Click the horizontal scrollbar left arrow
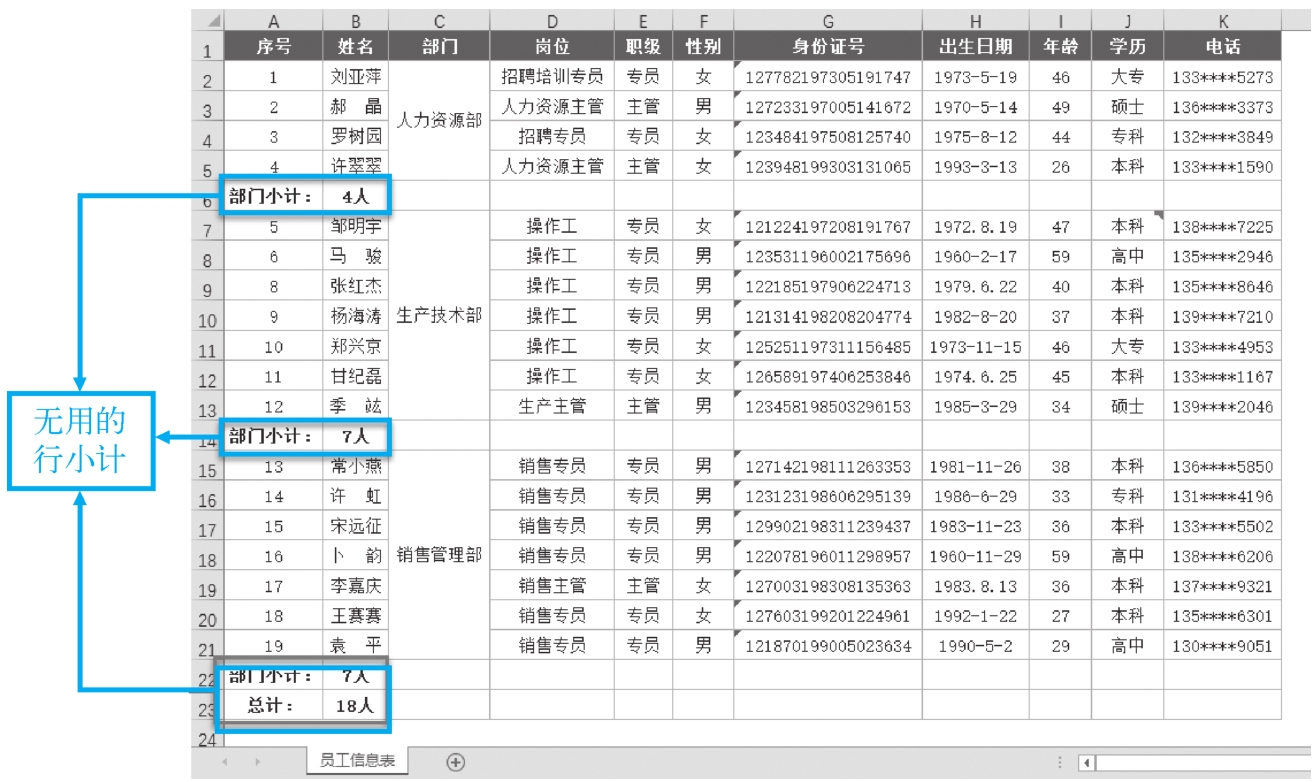This screenshot has width=1315, height=782. click(1087, 763)
